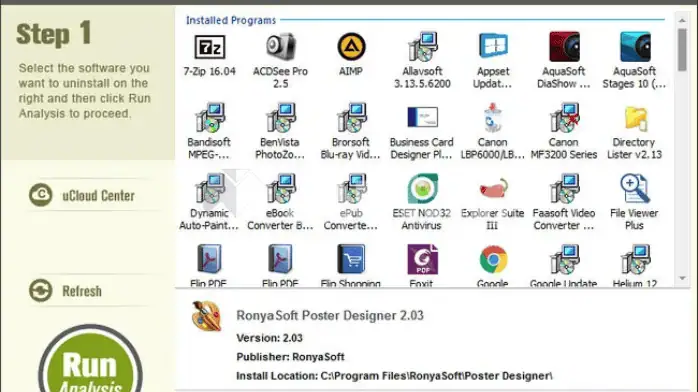This screenshot has width=698, height=392.
Task: Select the Faasoft Video Converter icon
Action: [x=564, y=189]
